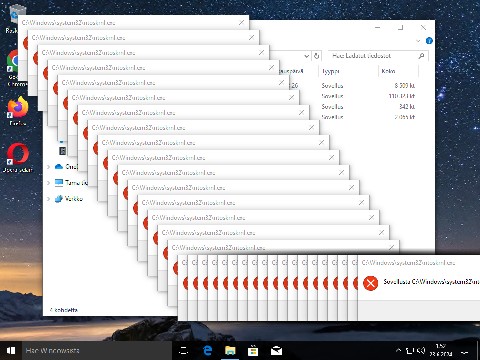Expand the OneDrive tree node
Viewport: 480px width, 360px height.
[x=49, y=167]
